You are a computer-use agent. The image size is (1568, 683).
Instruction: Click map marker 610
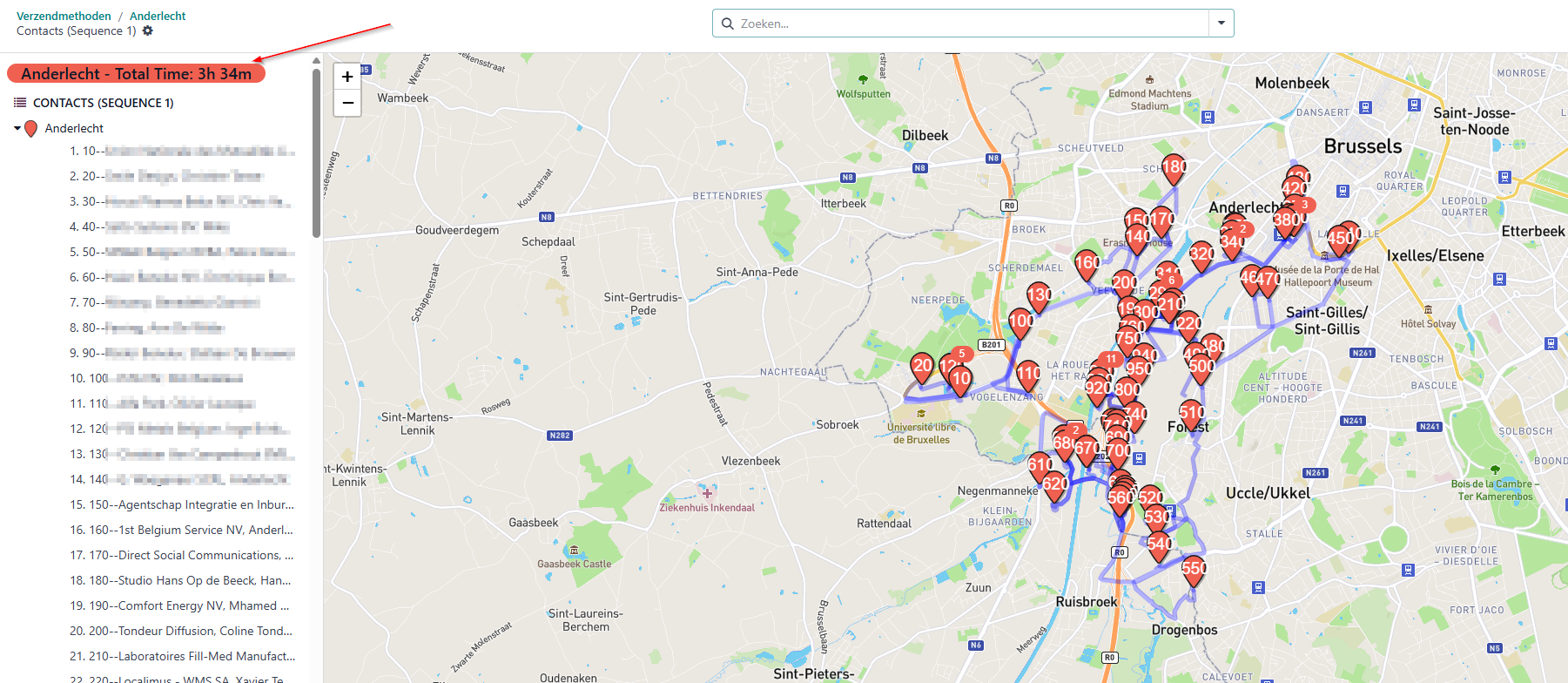click(x=1040, y=465)
